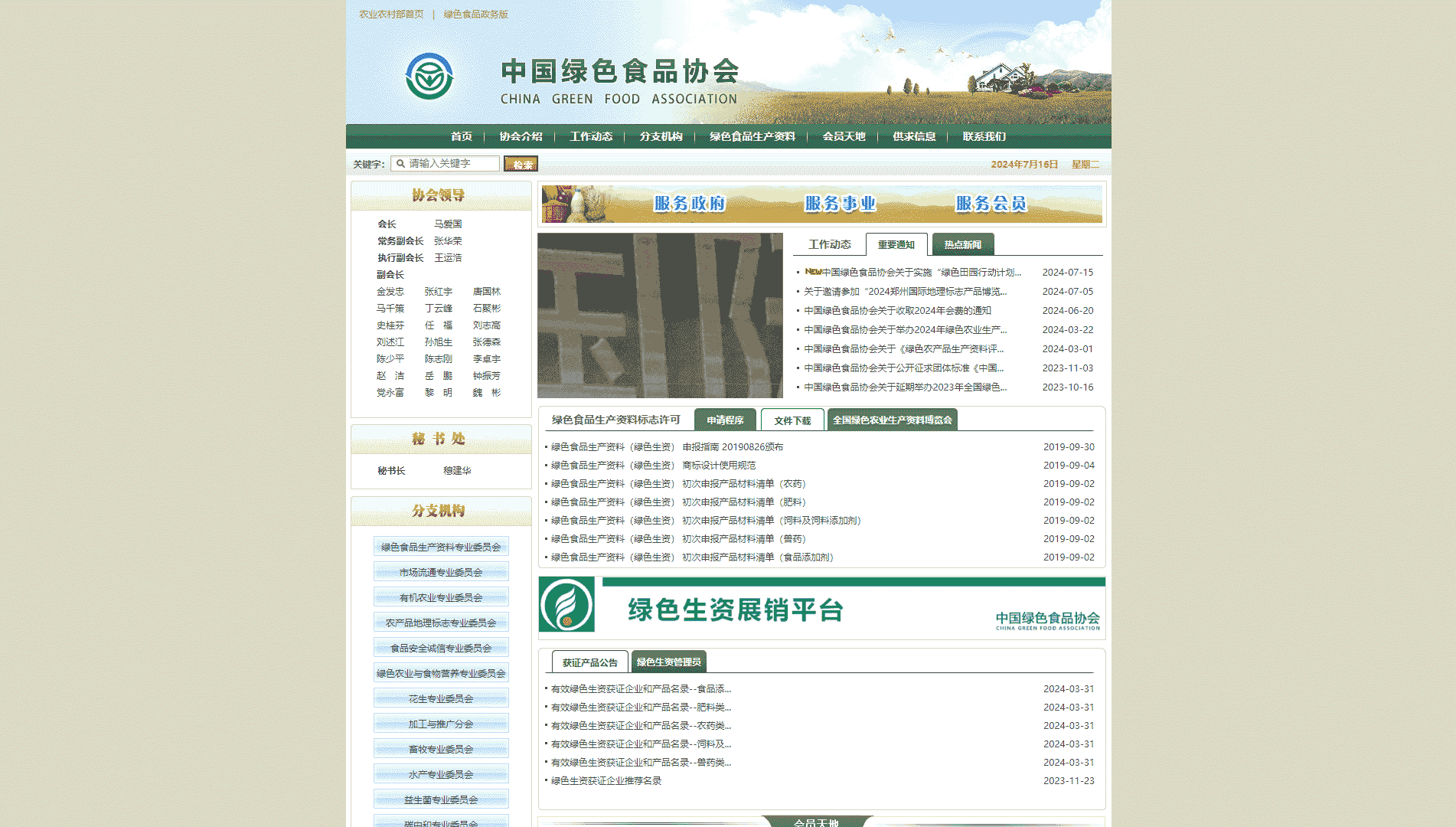Focus the keyword search input field
The height and width of the screenshot is (827, 1456).
tap(445, 164)
